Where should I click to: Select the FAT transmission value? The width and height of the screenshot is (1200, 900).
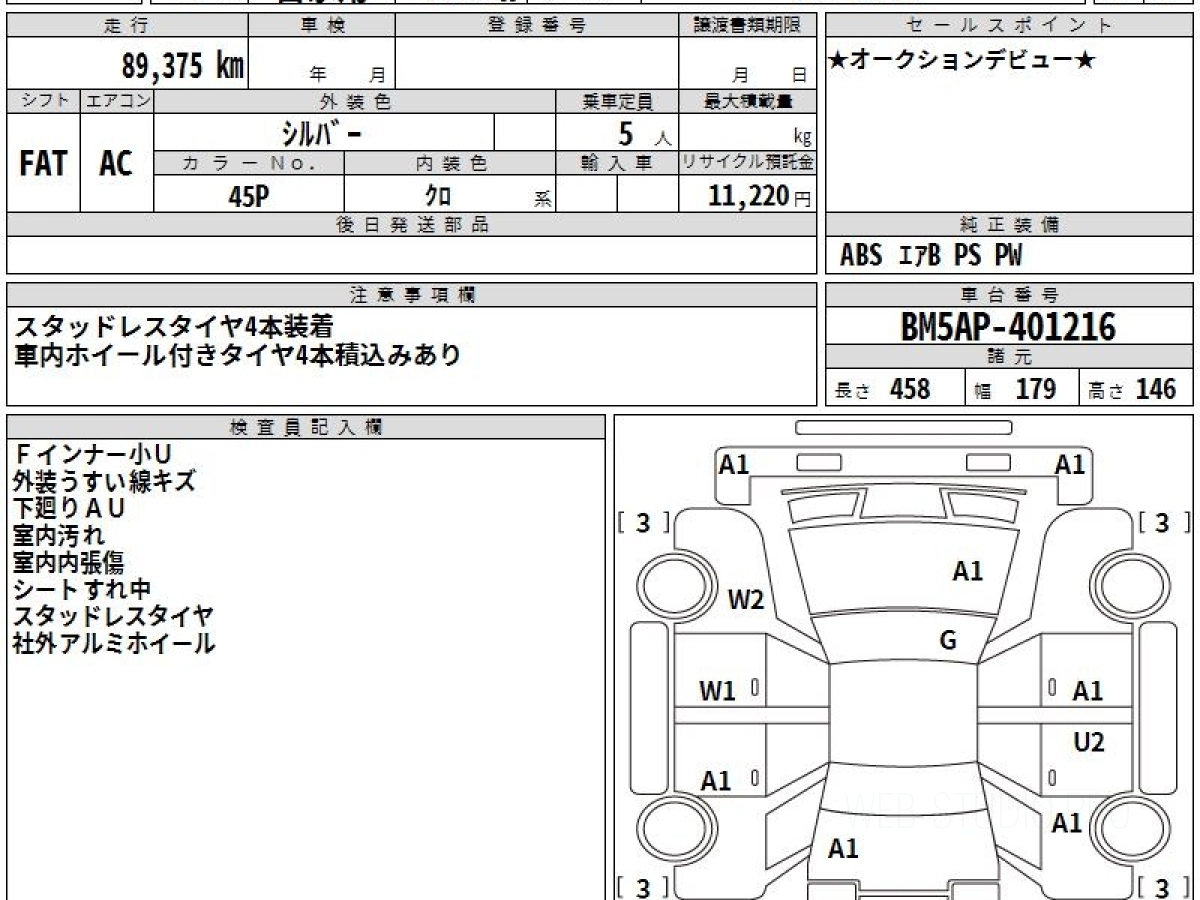click(x=43, y=163)
